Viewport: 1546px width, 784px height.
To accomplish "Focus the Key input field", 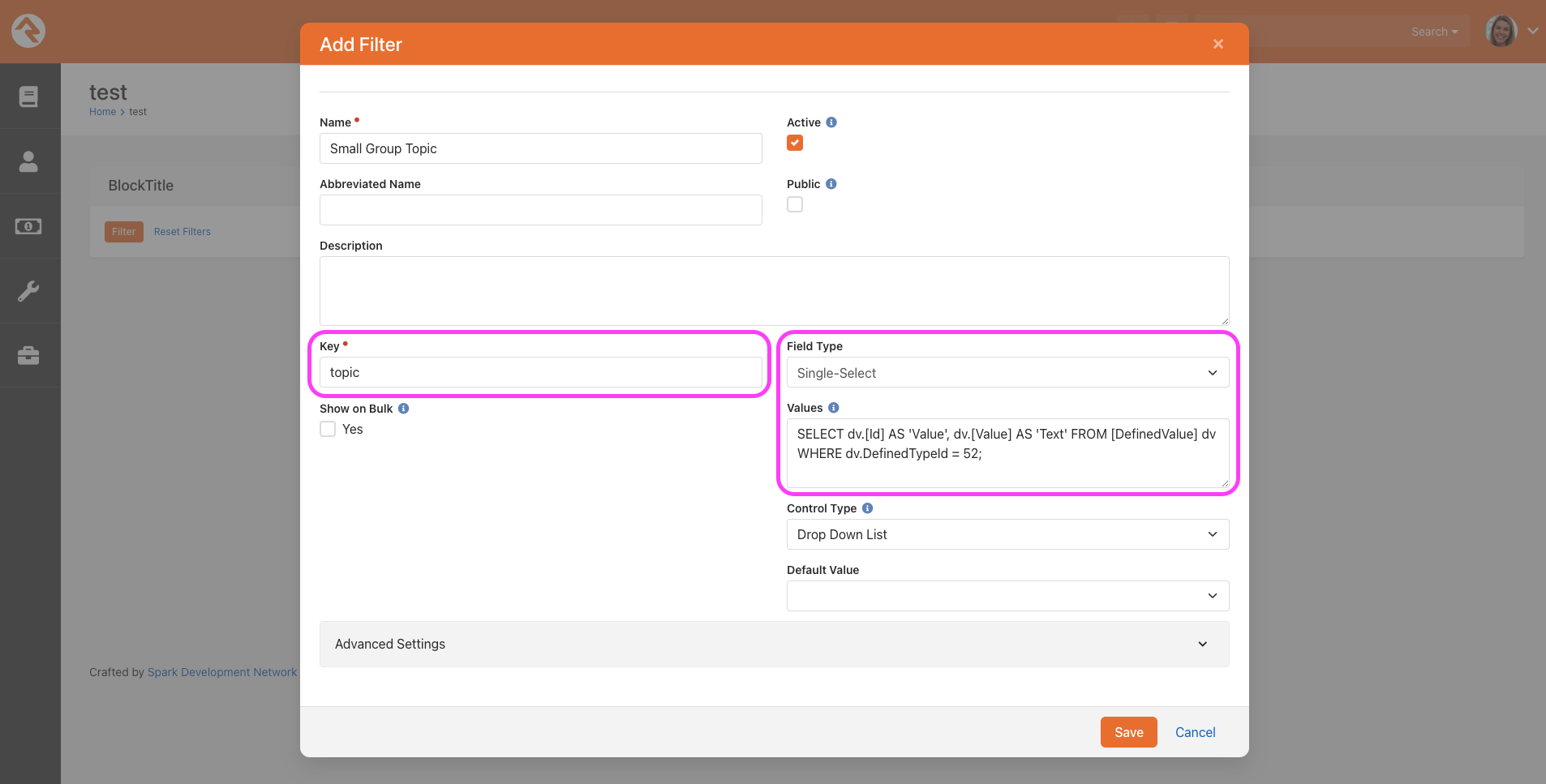I will [541, 372].
